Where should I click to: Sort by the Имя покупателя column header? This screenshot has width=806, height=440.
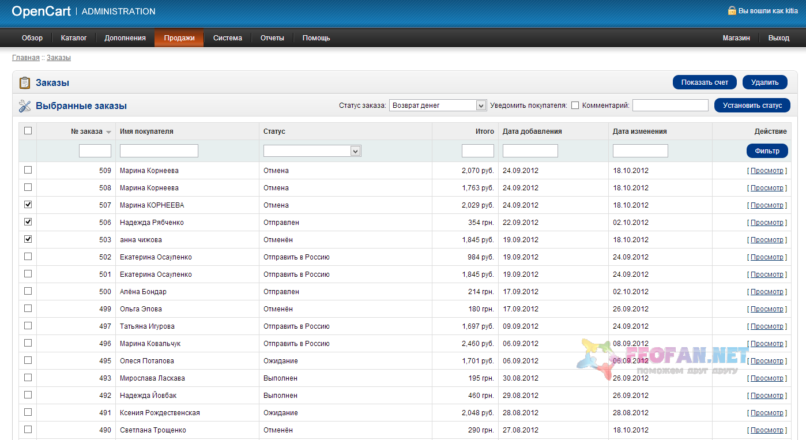(146, 132)
